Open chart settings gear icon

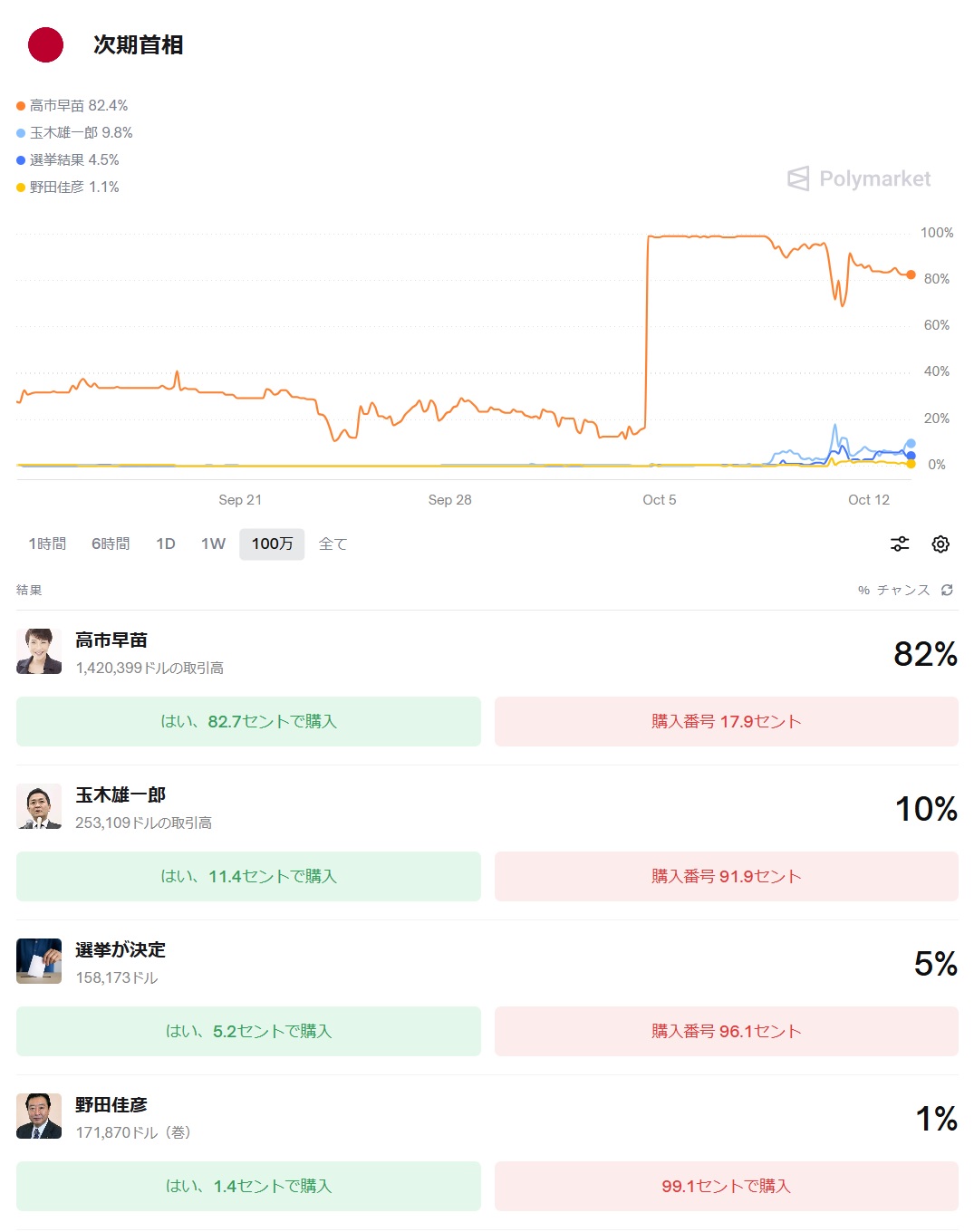[940, 544]
